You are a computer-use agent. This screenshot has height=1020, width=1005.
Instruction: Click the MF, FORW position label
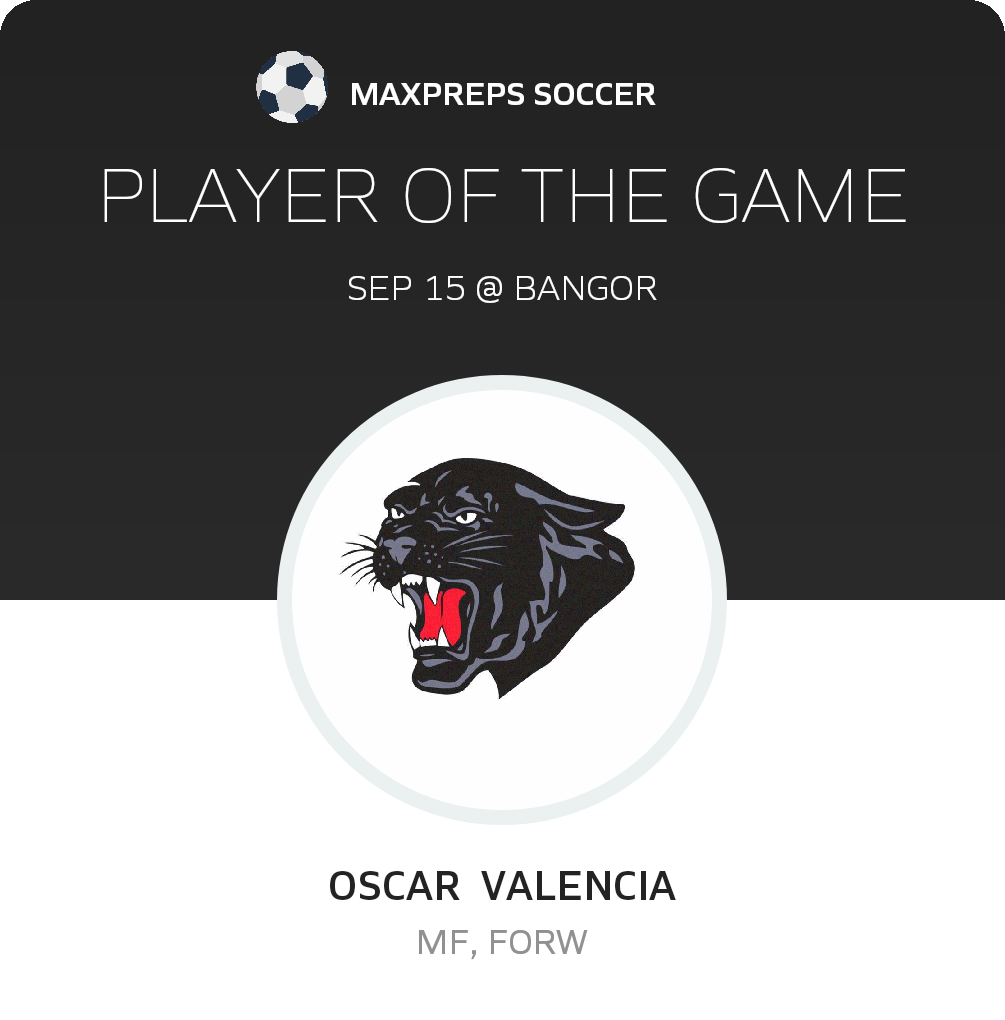click(502, 943)
